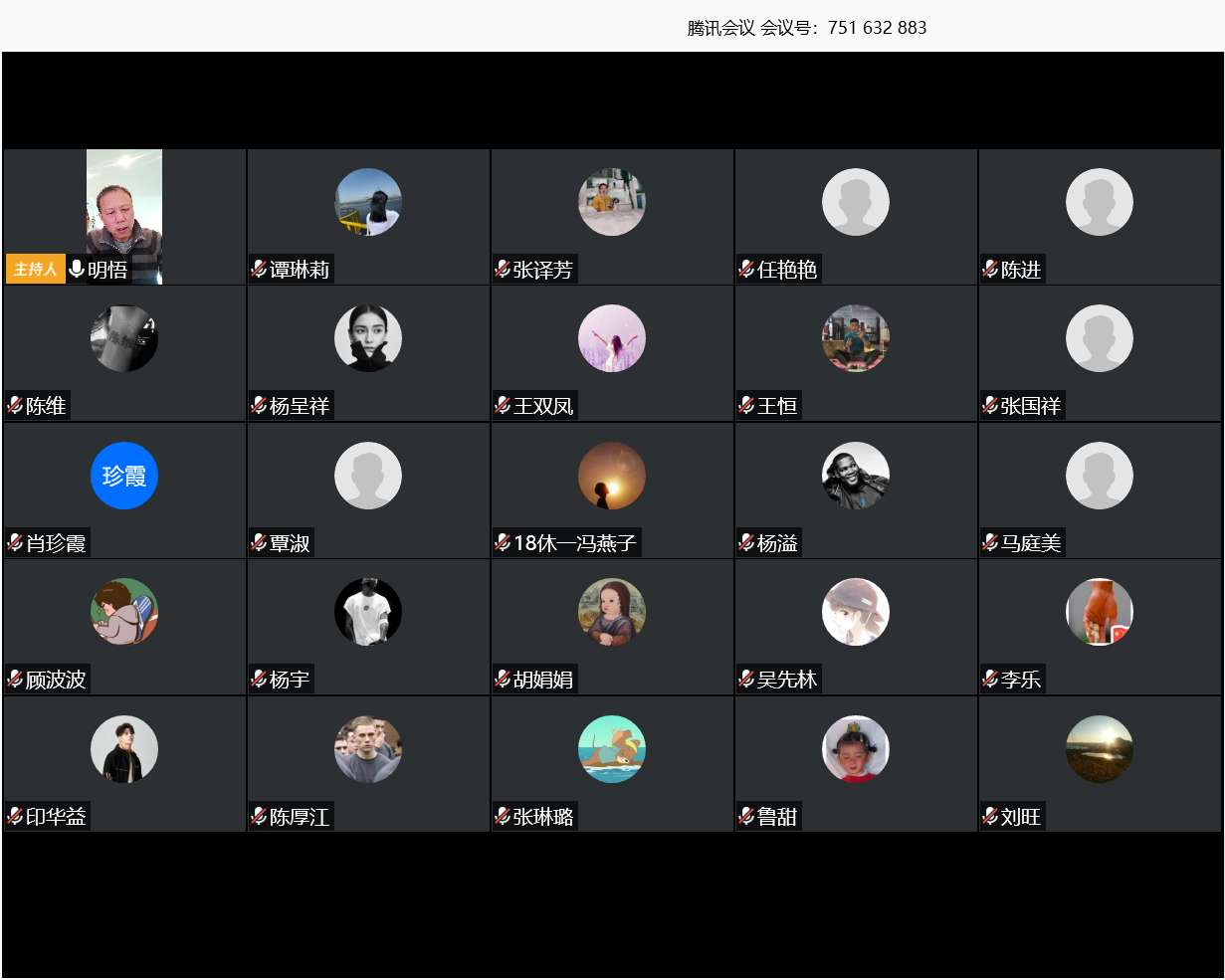Click the name label 马庭美
1225x980 pixels.
tap(1031, 543)
